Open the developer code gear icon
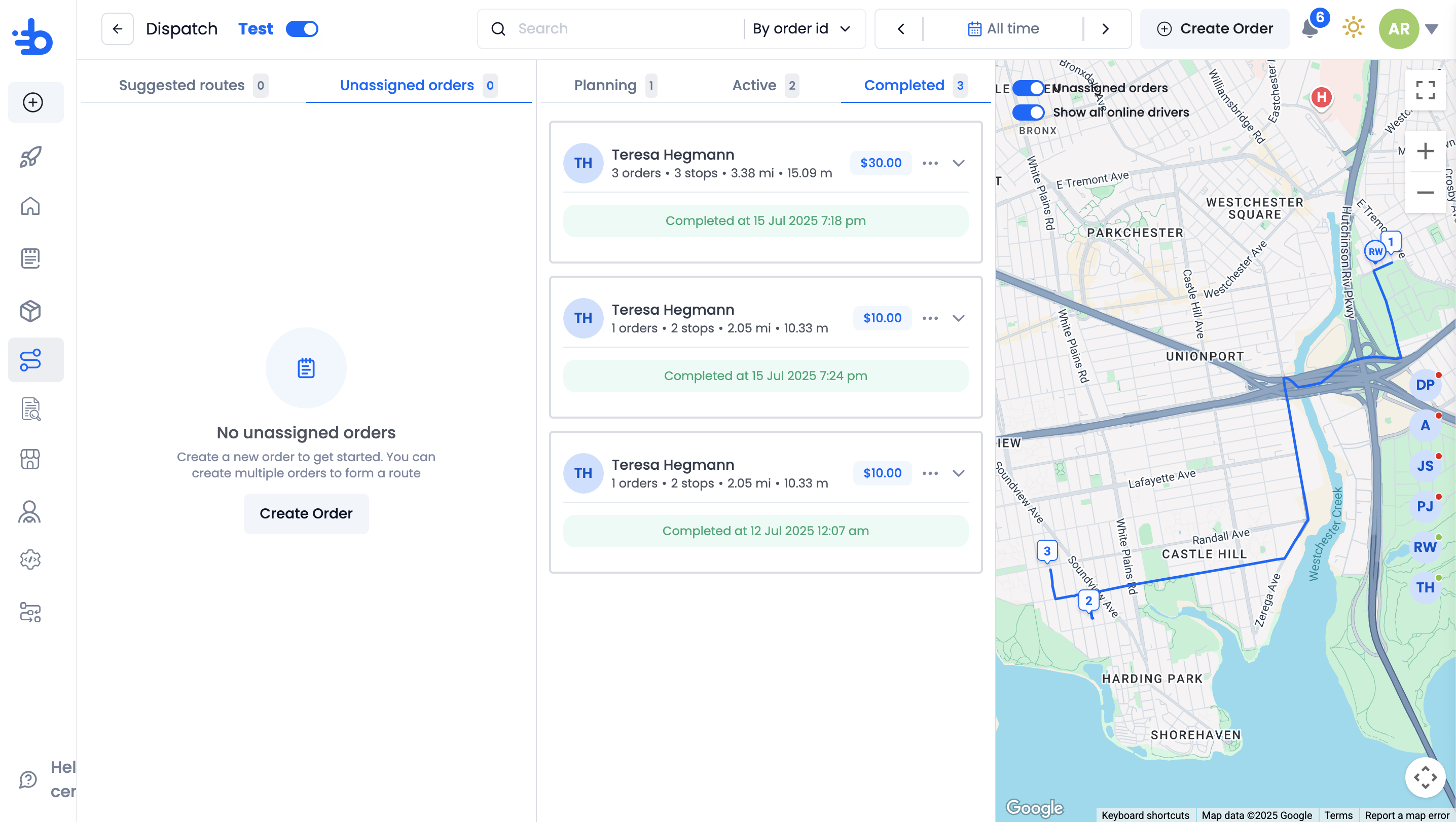 click(x=30, y=559)
